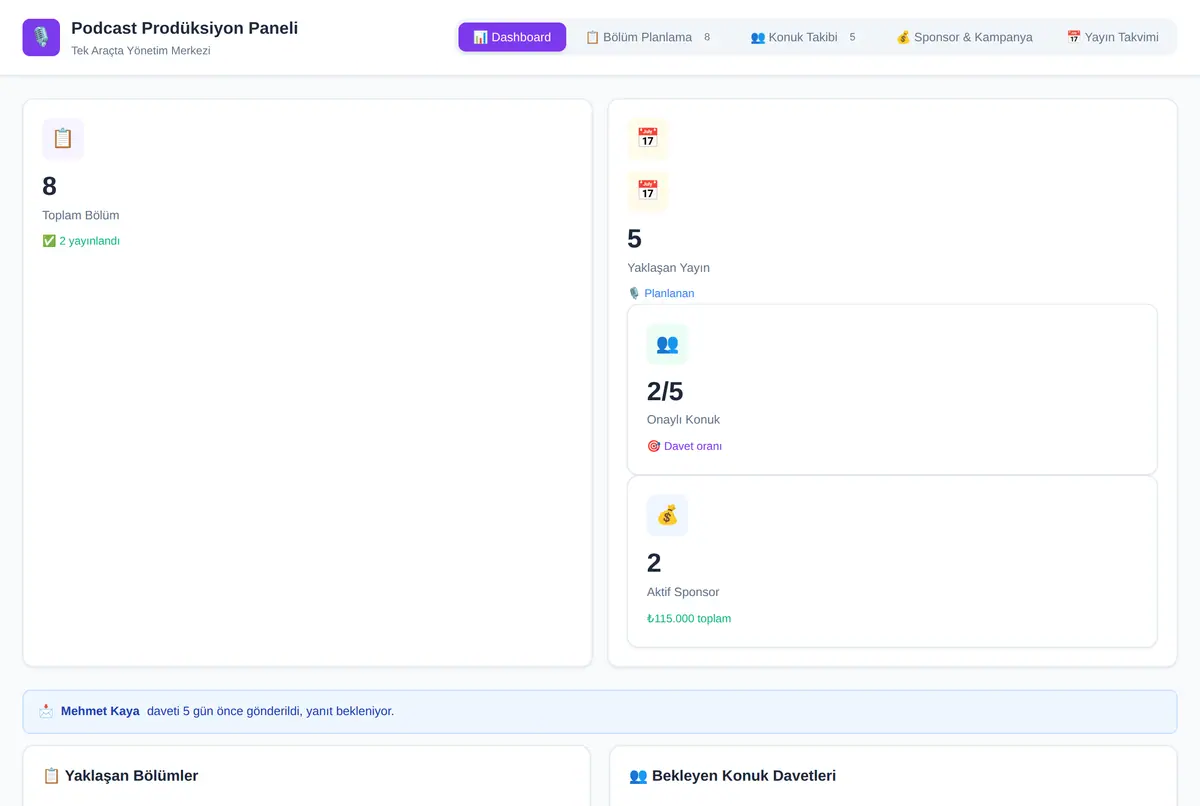Image resolution: width=1200 pixels, height=806 pixels.
Task: Click the blue Planlanan text
Action: [x=669, y=293]
